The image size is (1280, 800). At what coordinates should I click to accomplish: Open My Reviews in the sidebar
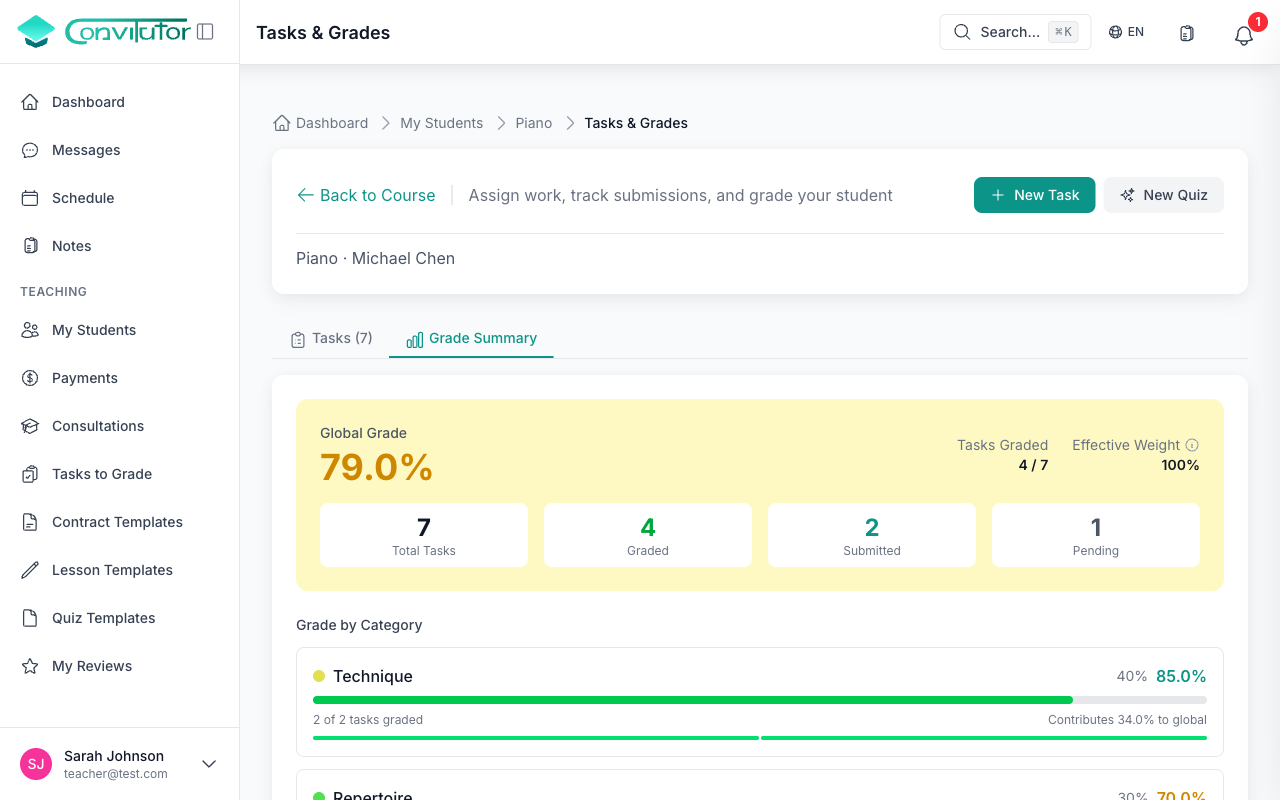click(92, 666)
